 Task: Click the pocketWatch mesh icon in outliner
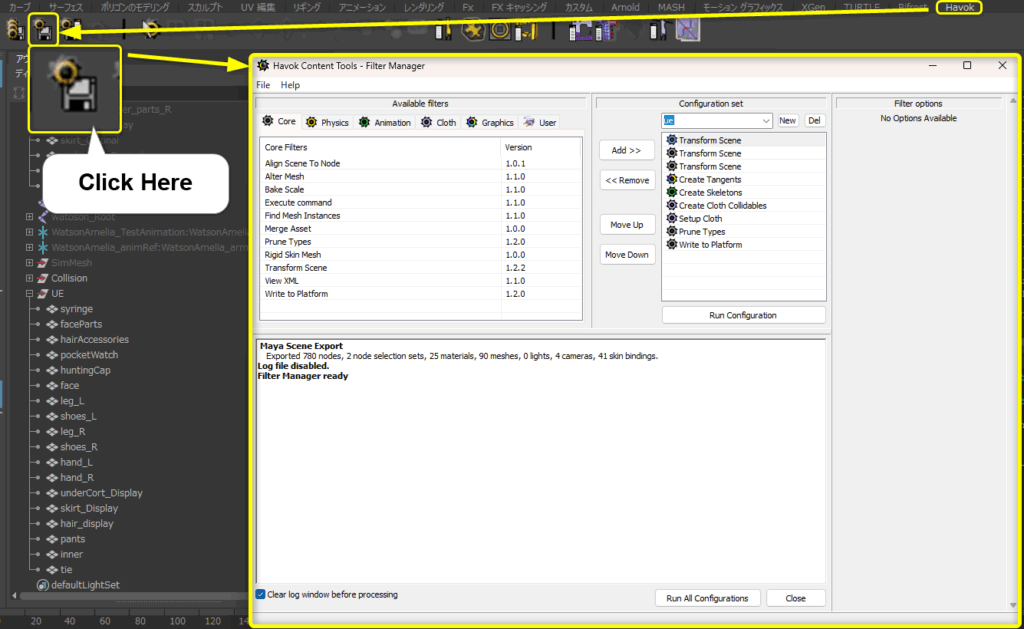(51, 355)
